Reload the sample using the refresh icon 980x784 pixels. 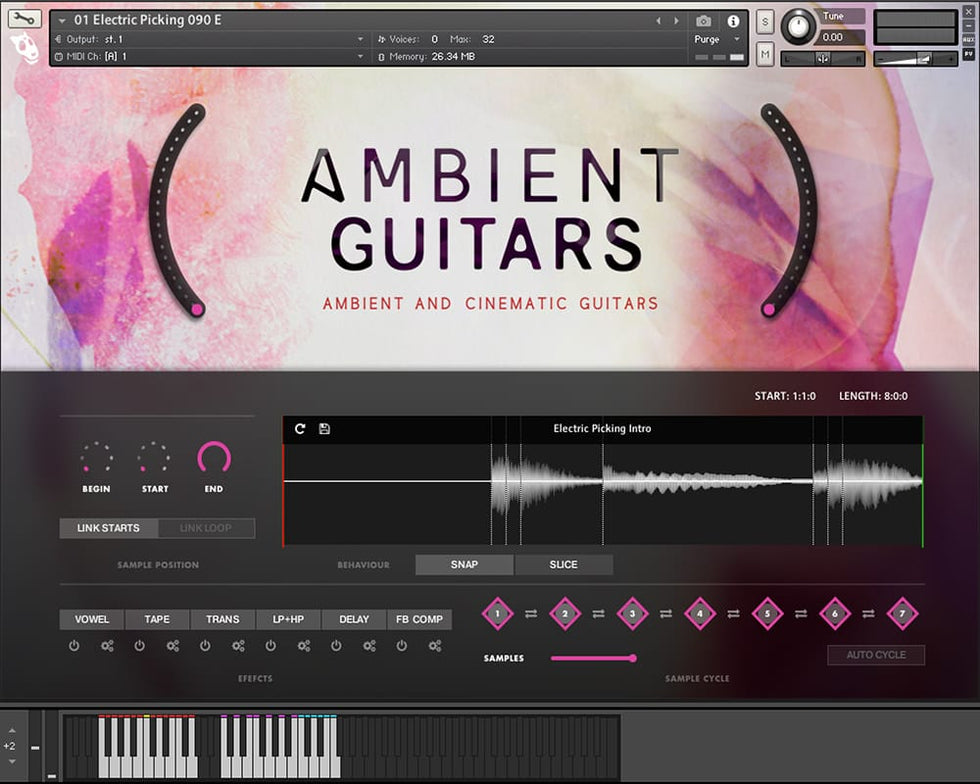(300, 429)
